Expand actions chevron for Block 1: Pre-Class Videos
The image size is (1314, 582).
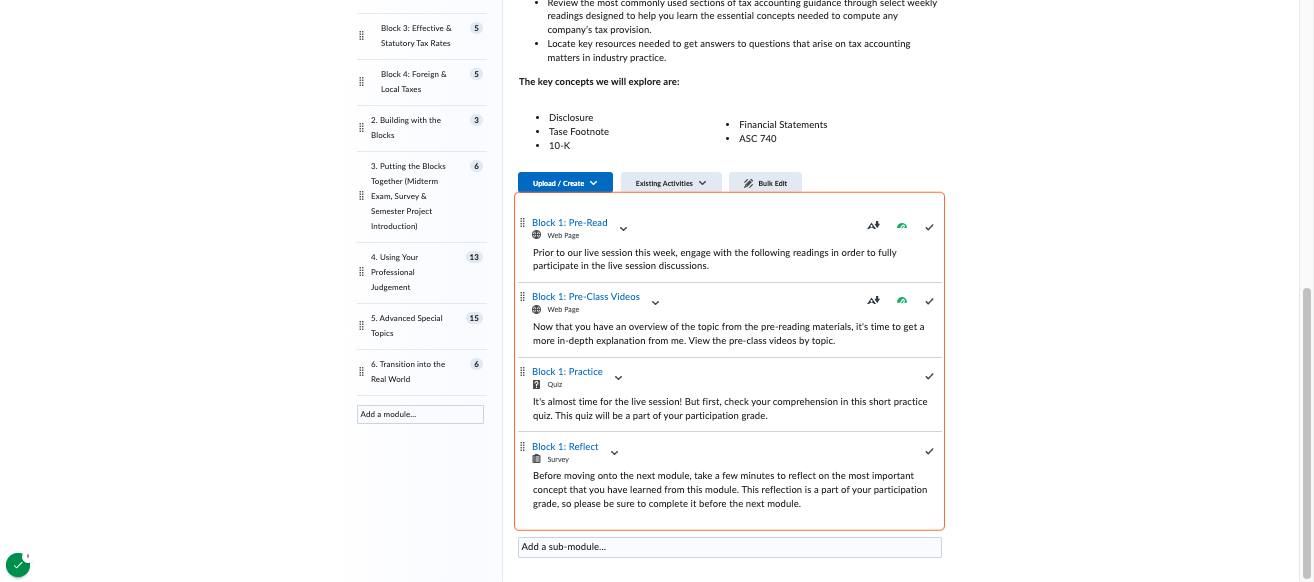coord(656,302)
